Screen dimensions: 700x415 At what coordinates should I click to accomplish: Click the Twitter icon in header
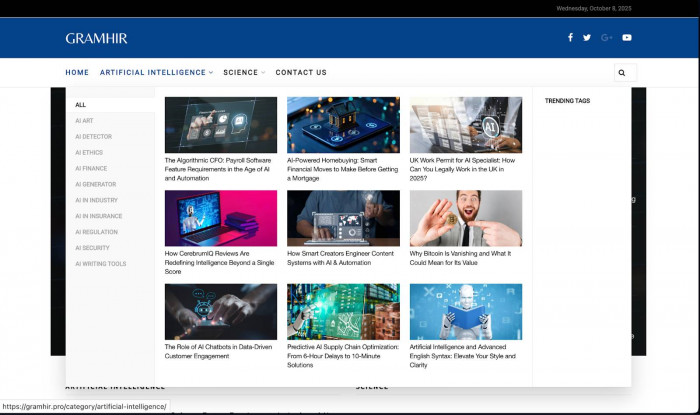click(587, 38)
